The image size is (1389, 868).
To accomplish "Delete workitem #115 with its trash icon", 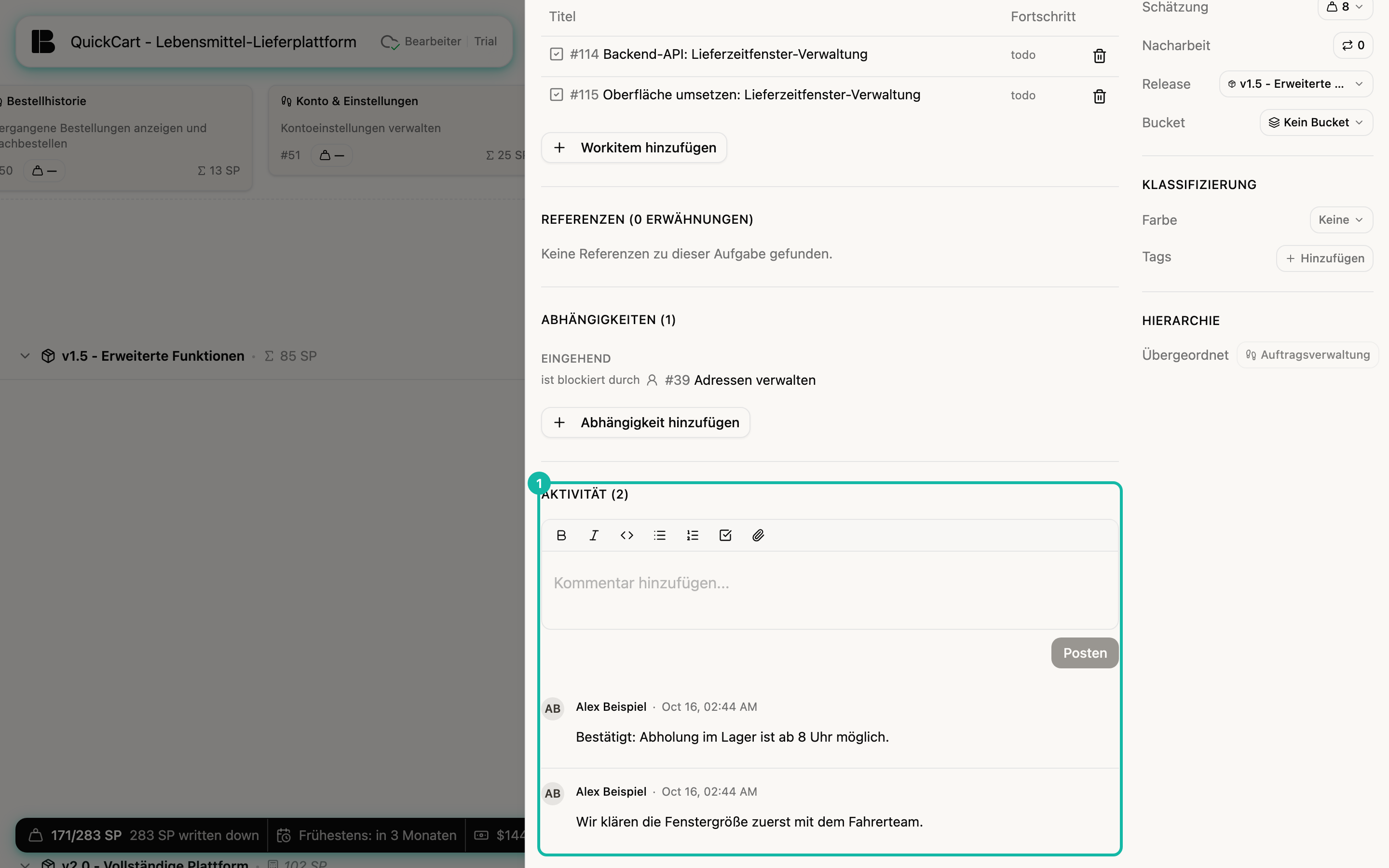I will [x=1099, y=96].
